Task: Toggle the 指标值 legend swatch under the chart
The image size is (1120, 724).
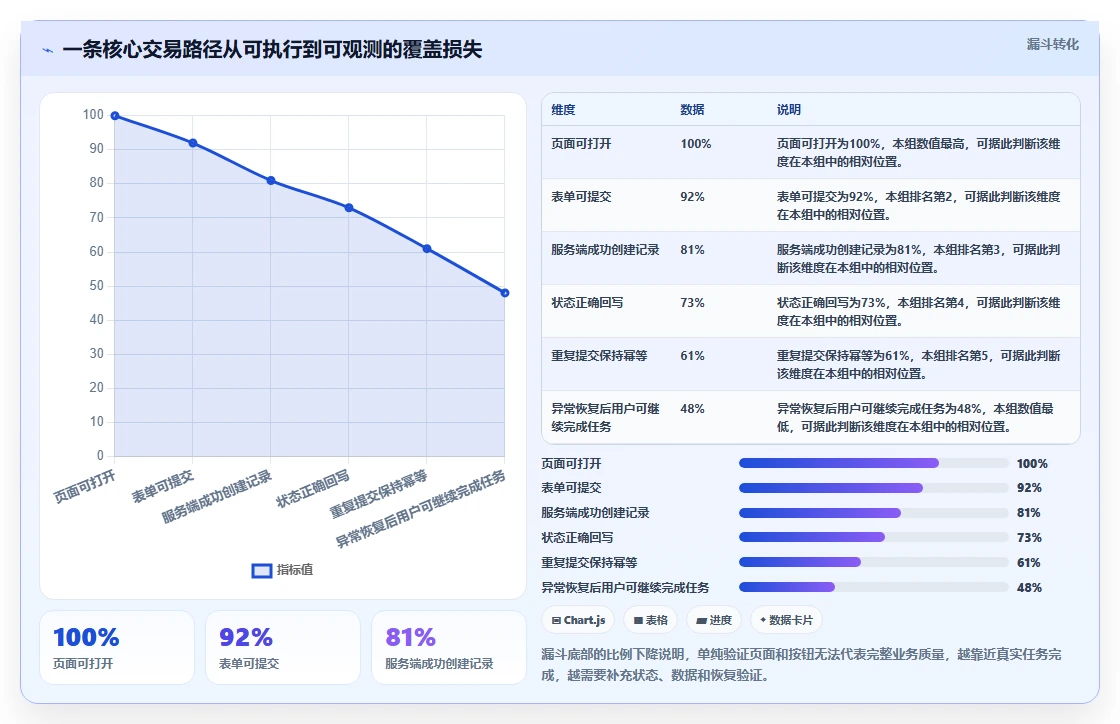Action: point(262,570)
